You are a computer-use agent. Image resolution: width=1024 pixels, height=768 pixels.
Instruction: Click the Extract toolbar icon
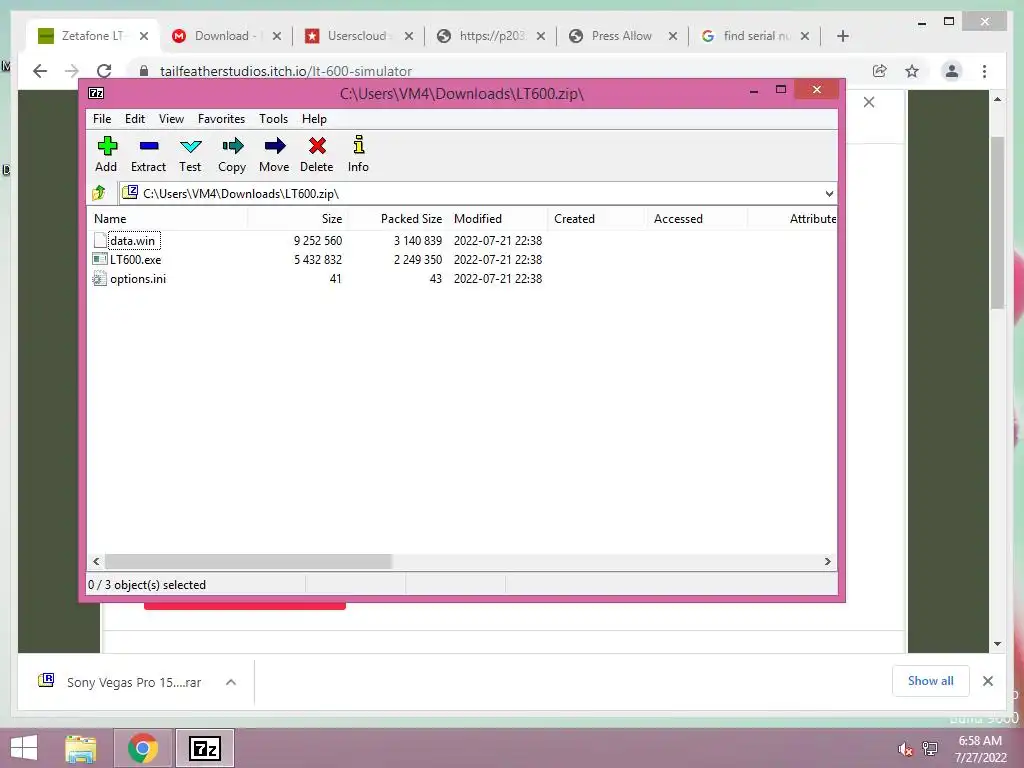[149, 146]
